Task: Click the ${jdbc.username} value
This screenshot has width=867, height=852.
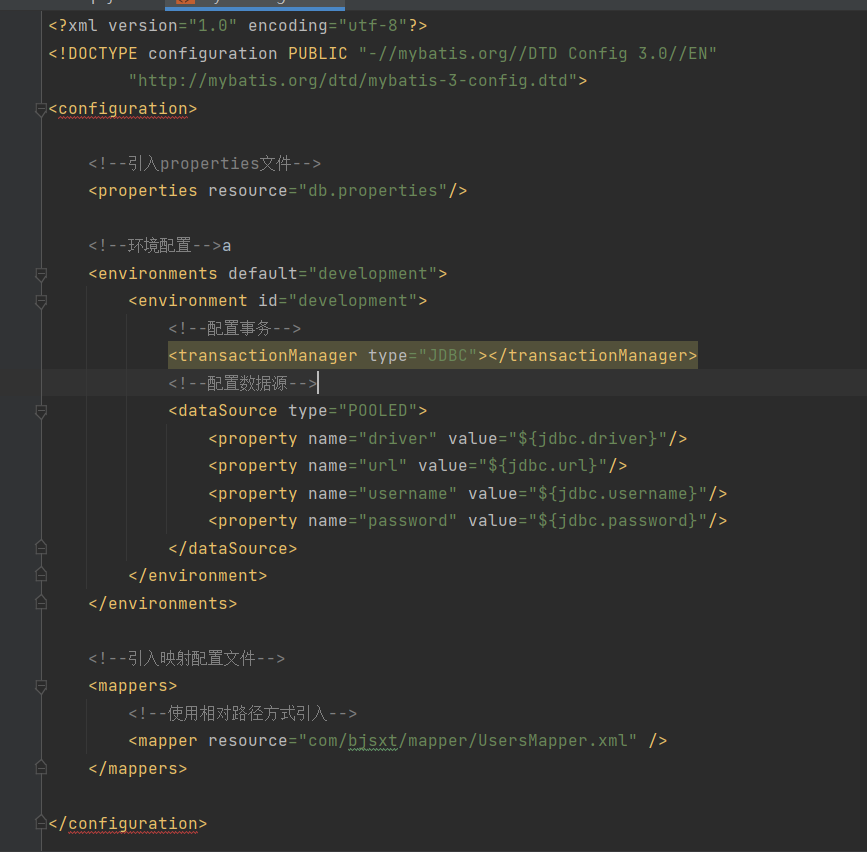Action: [618, 493]
